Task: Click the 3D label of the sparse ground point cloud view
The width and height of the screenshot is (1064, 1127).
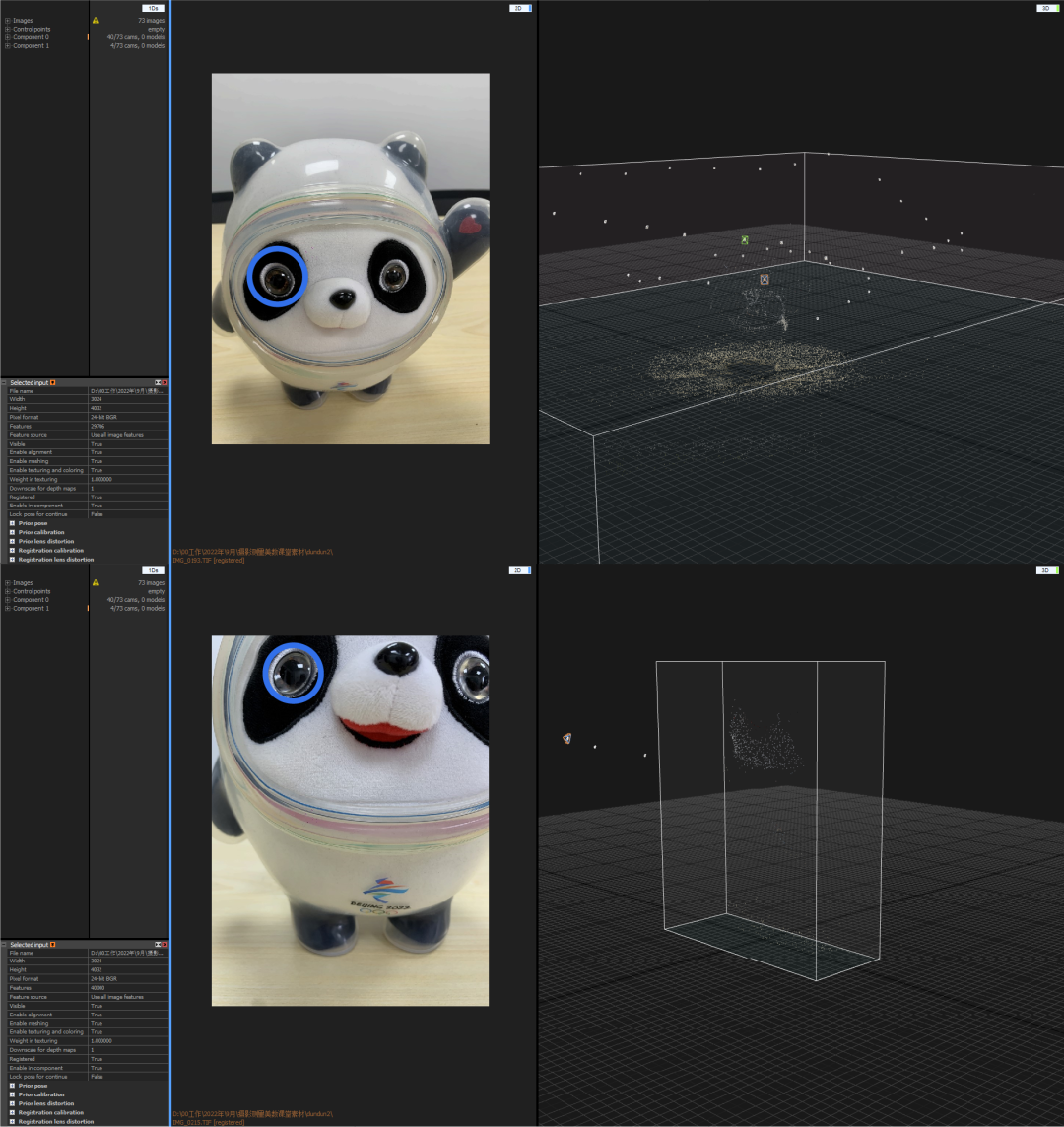Action: pyautogui.click(x=1047, y=8)
